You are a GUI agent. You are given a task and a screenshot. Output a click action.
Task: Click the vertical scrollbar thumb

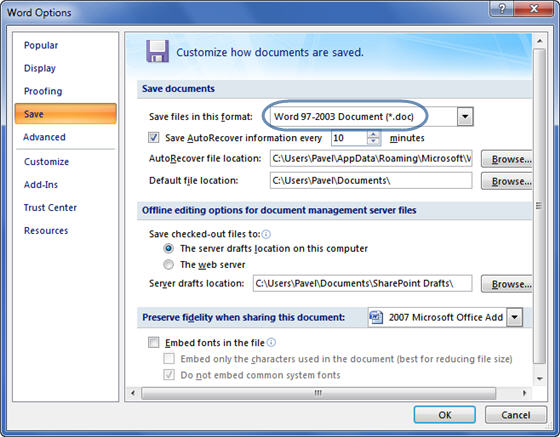pos(539,206)
